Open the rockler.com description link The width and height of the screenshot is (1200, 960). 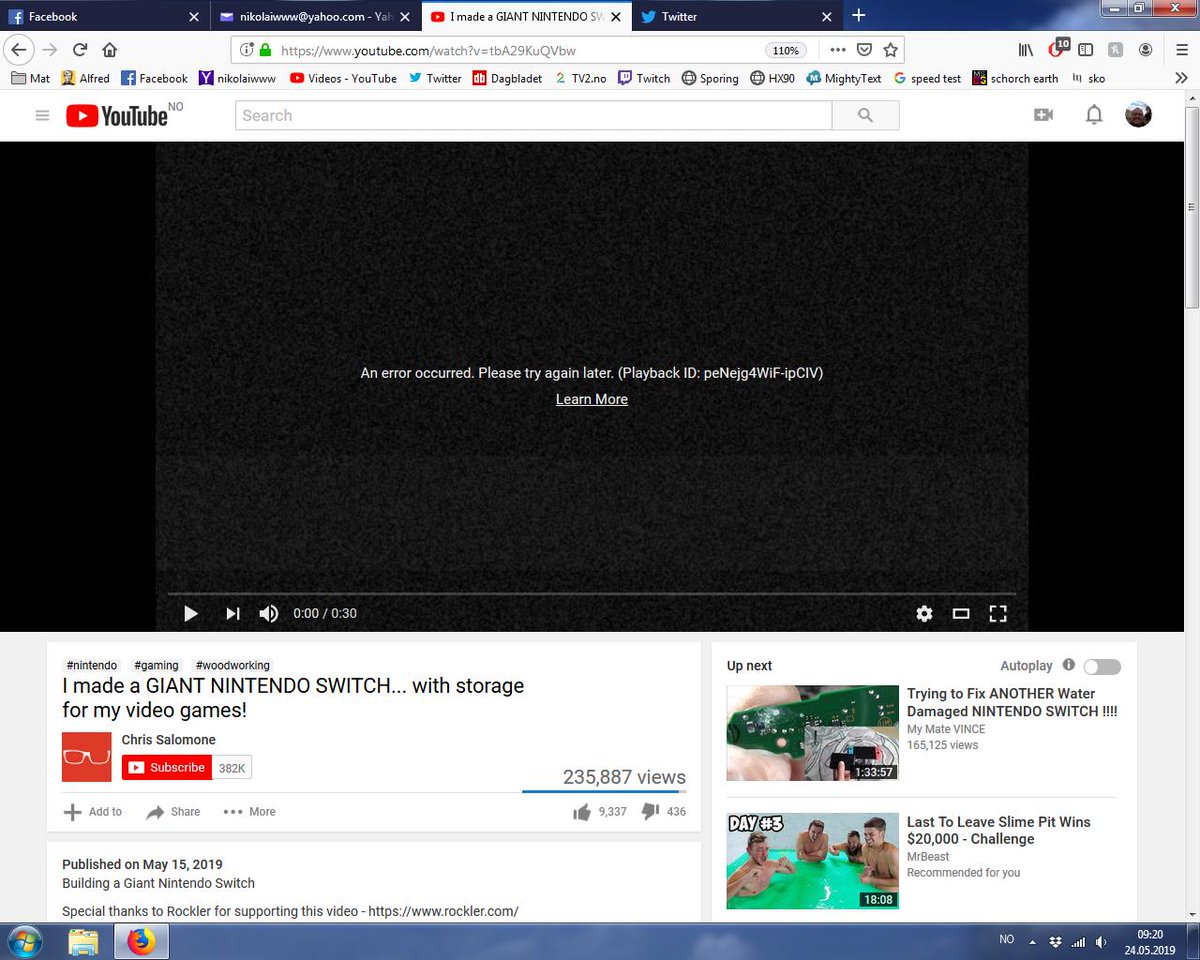click(x=443, y=911)
